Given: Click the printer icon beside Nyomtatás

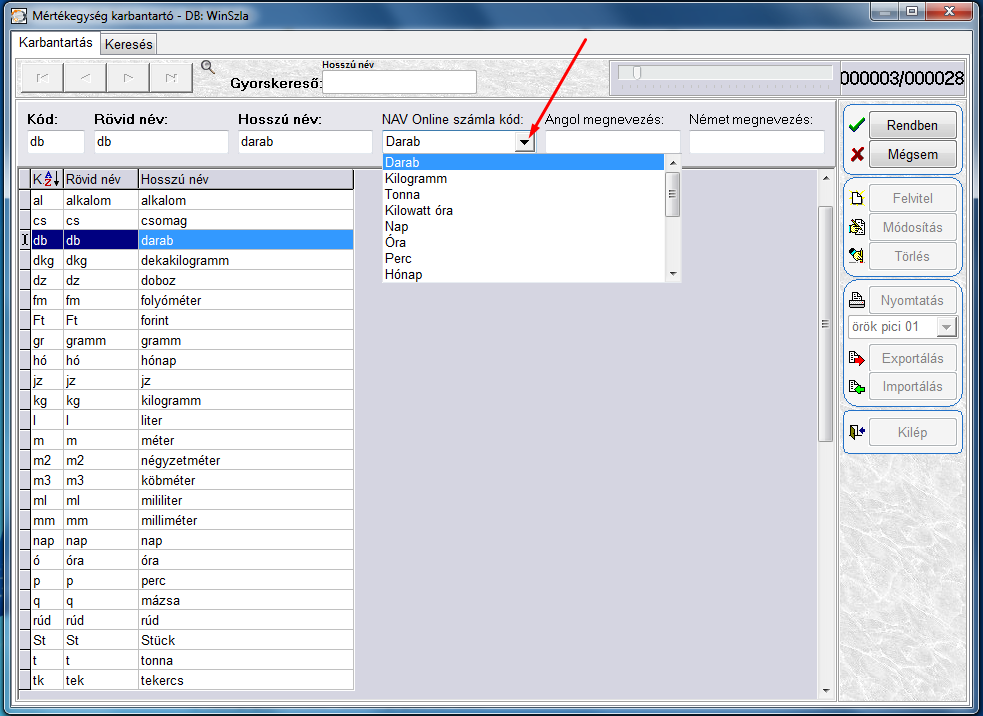Looking at the screenshot, I should [856, 300].
